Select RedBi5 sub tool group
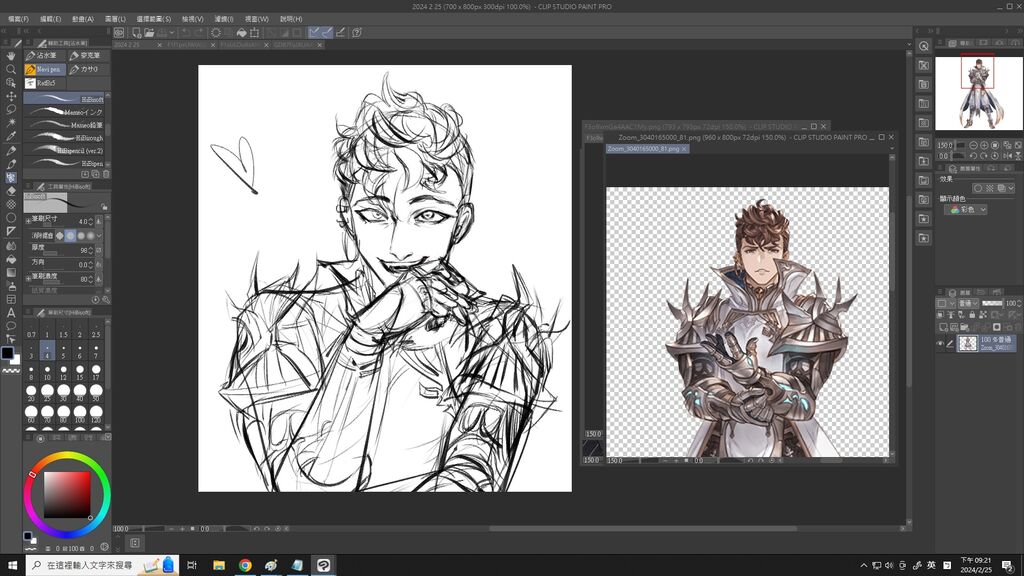 (44, 83)
